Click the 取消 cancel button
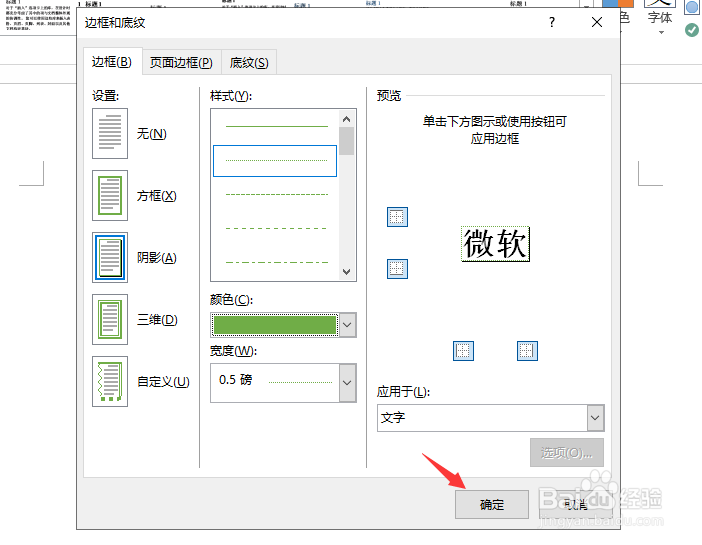 click(x=575, y=505)
